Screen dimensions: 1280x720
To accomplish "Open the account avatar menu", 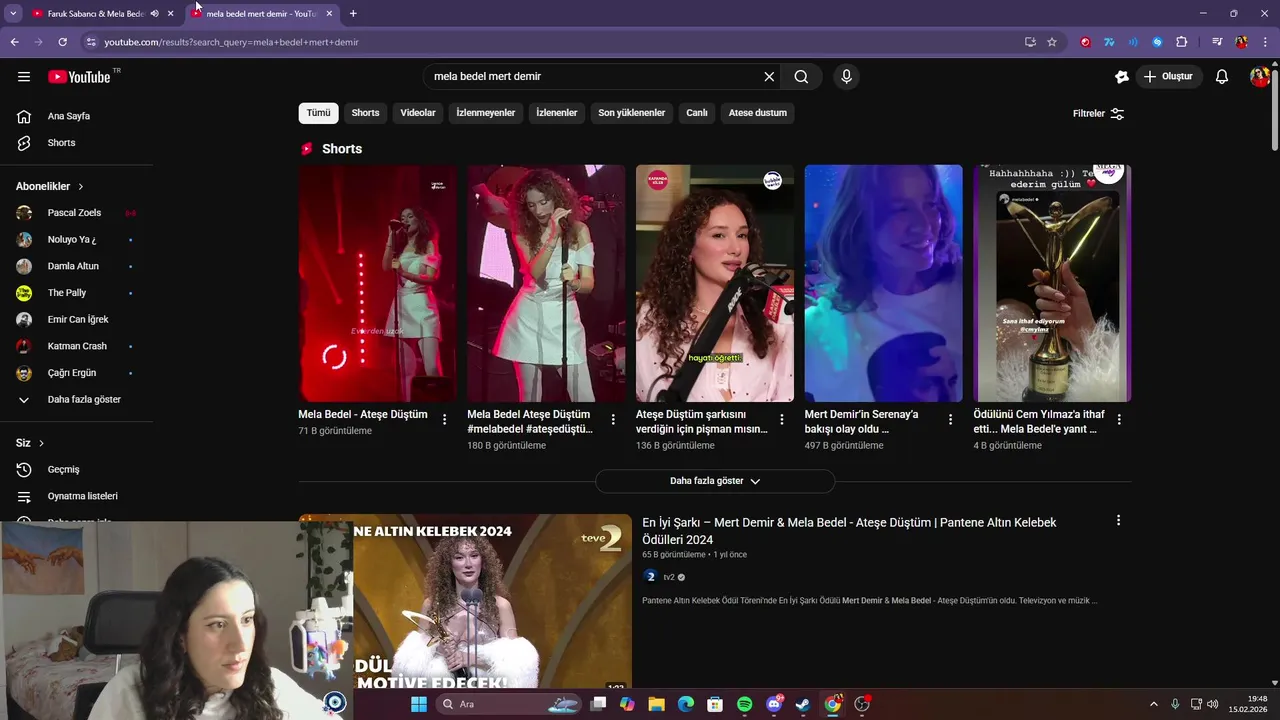I will pos(1260,77).
